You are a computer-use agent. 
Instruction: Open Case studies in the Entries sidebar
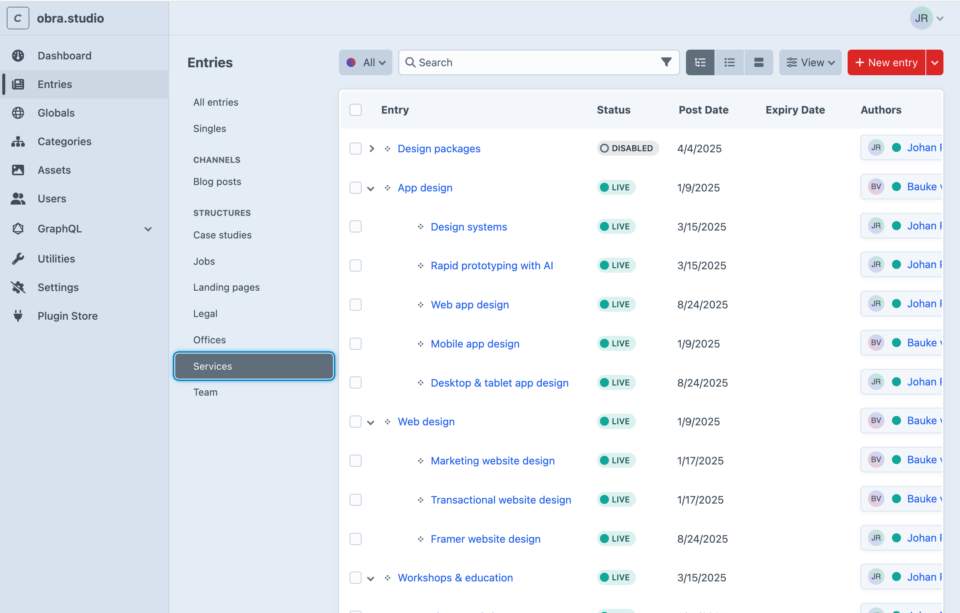(222, 235)
